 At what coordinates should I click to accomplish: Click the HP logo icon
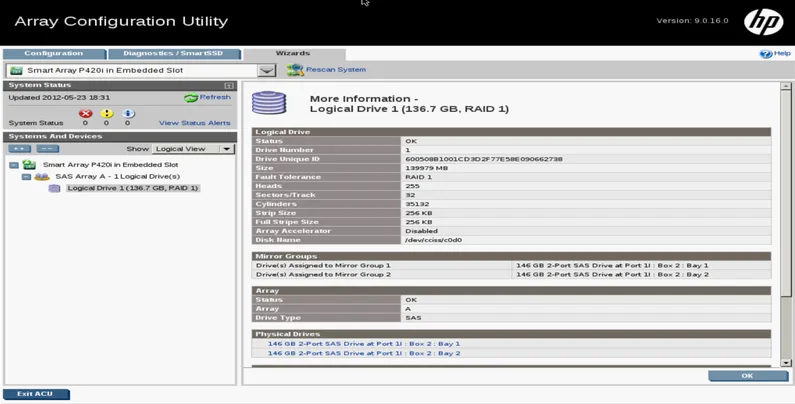[x=764, y=22]
